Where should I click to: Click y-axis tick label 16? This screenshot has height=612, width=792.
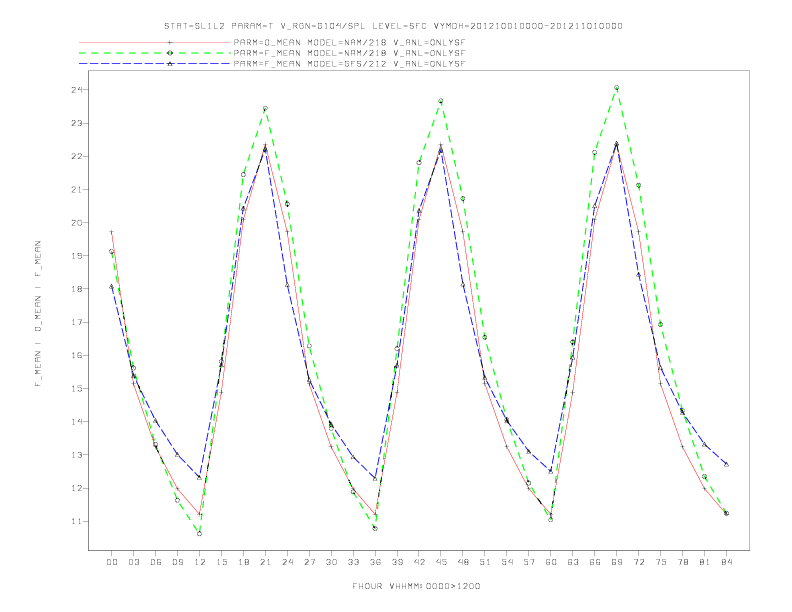[77, 355]
